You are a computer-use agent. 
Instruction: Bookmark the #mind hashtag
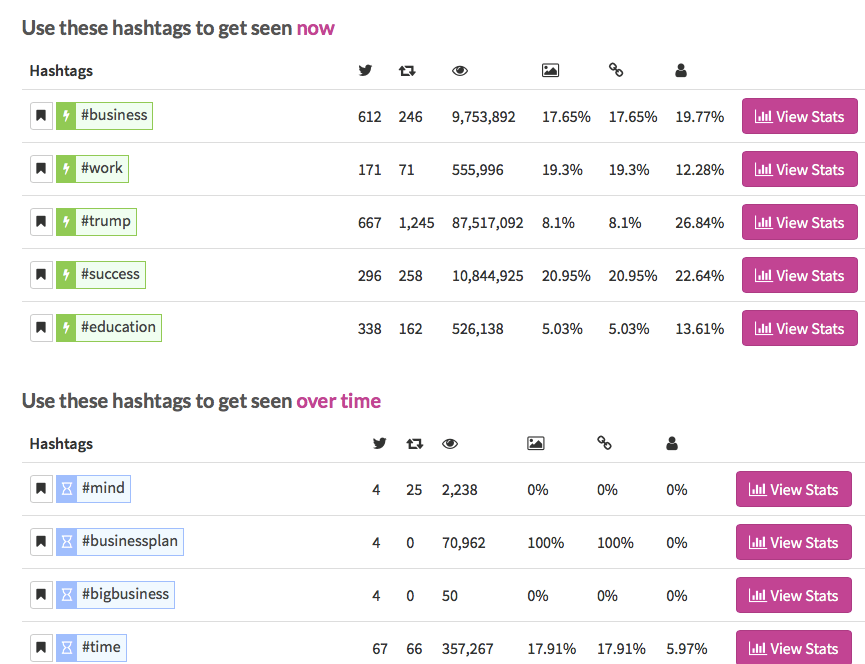coord(41,489)
